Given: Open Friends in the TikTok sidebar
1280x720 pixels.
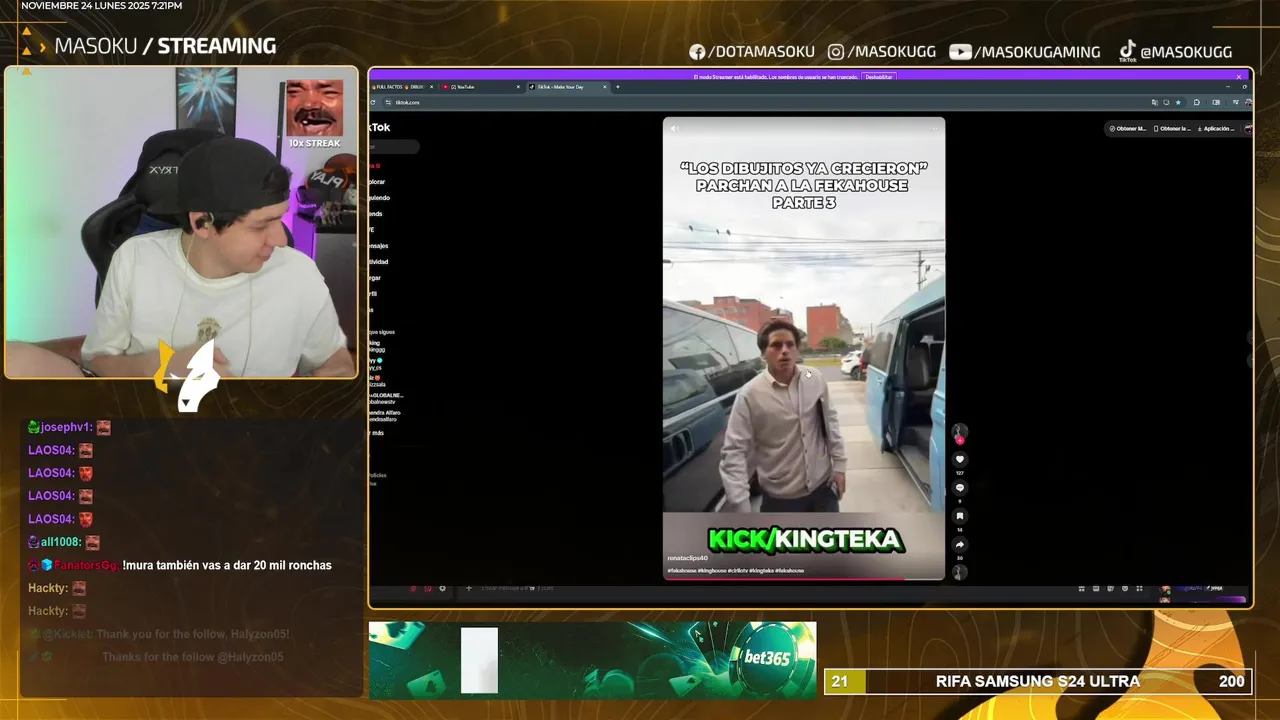Looking at the screenshot, I should (376, 214).
